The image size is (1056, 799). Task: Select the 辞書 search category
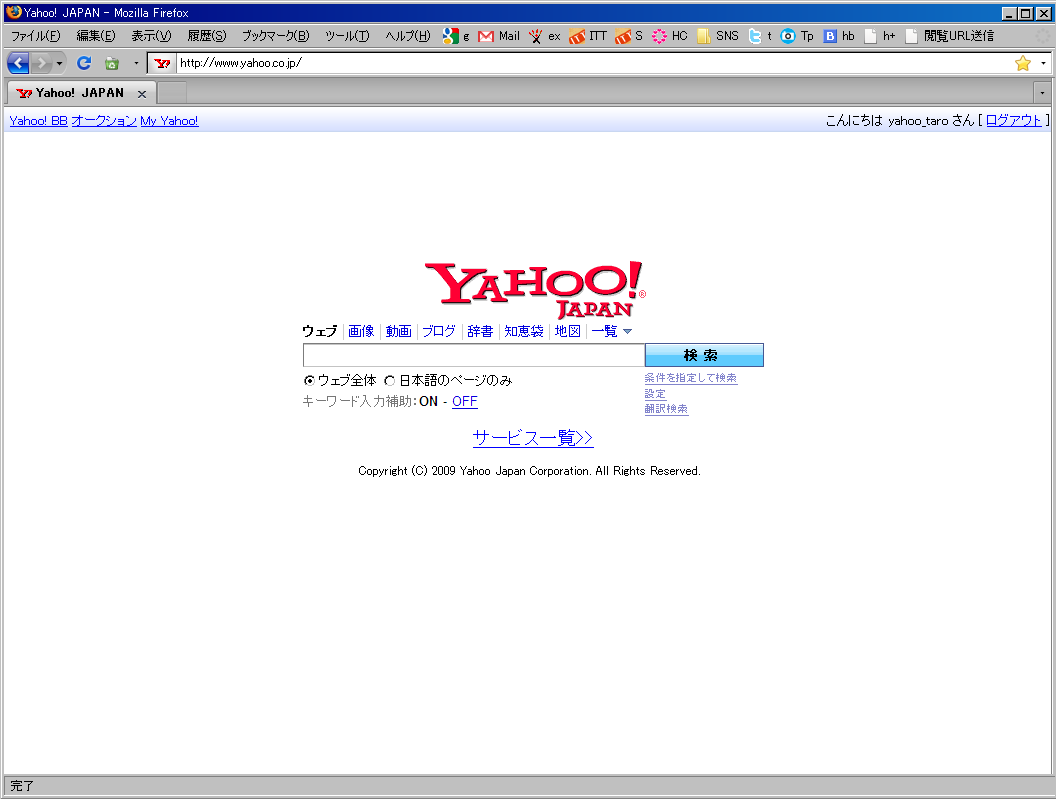coord(480,331)
